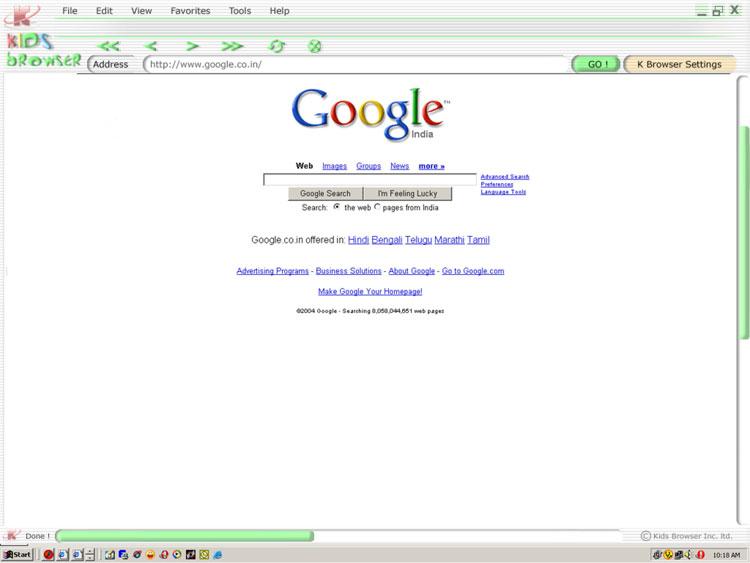Click the 'Done !' status text
The height and width of the screenshot is (563, 750).
[x=37, y=536]
